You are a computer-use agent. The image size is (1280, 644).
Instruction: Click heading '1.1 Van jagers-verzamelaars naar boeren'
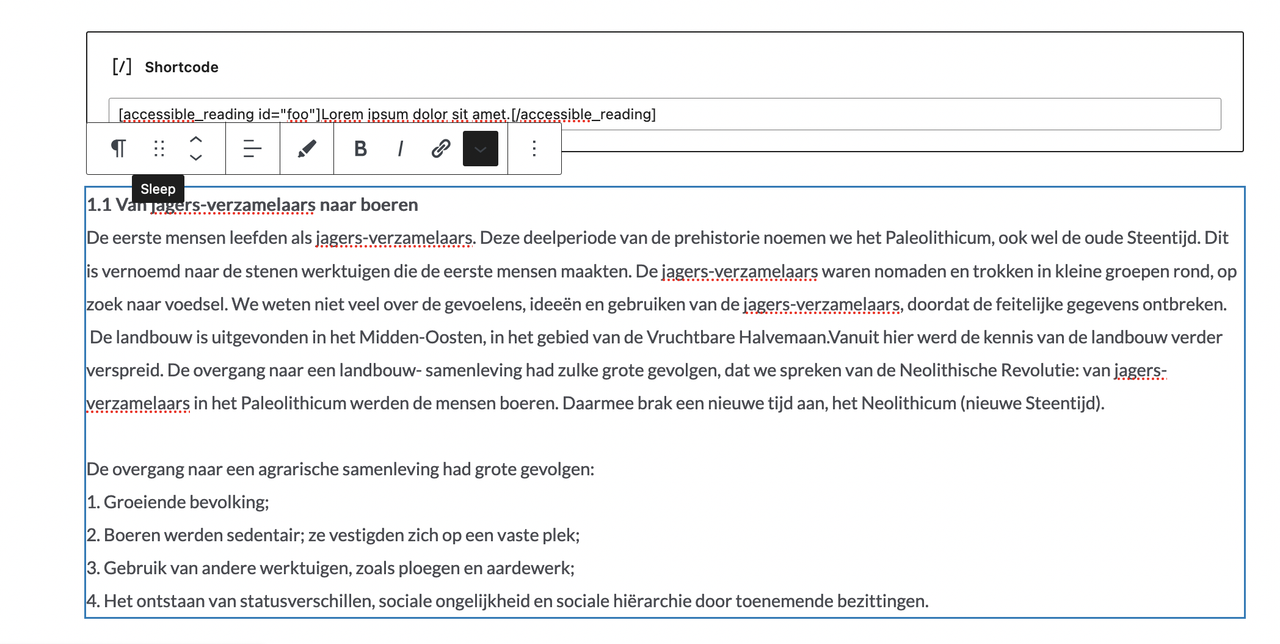(x=252, y=205)
